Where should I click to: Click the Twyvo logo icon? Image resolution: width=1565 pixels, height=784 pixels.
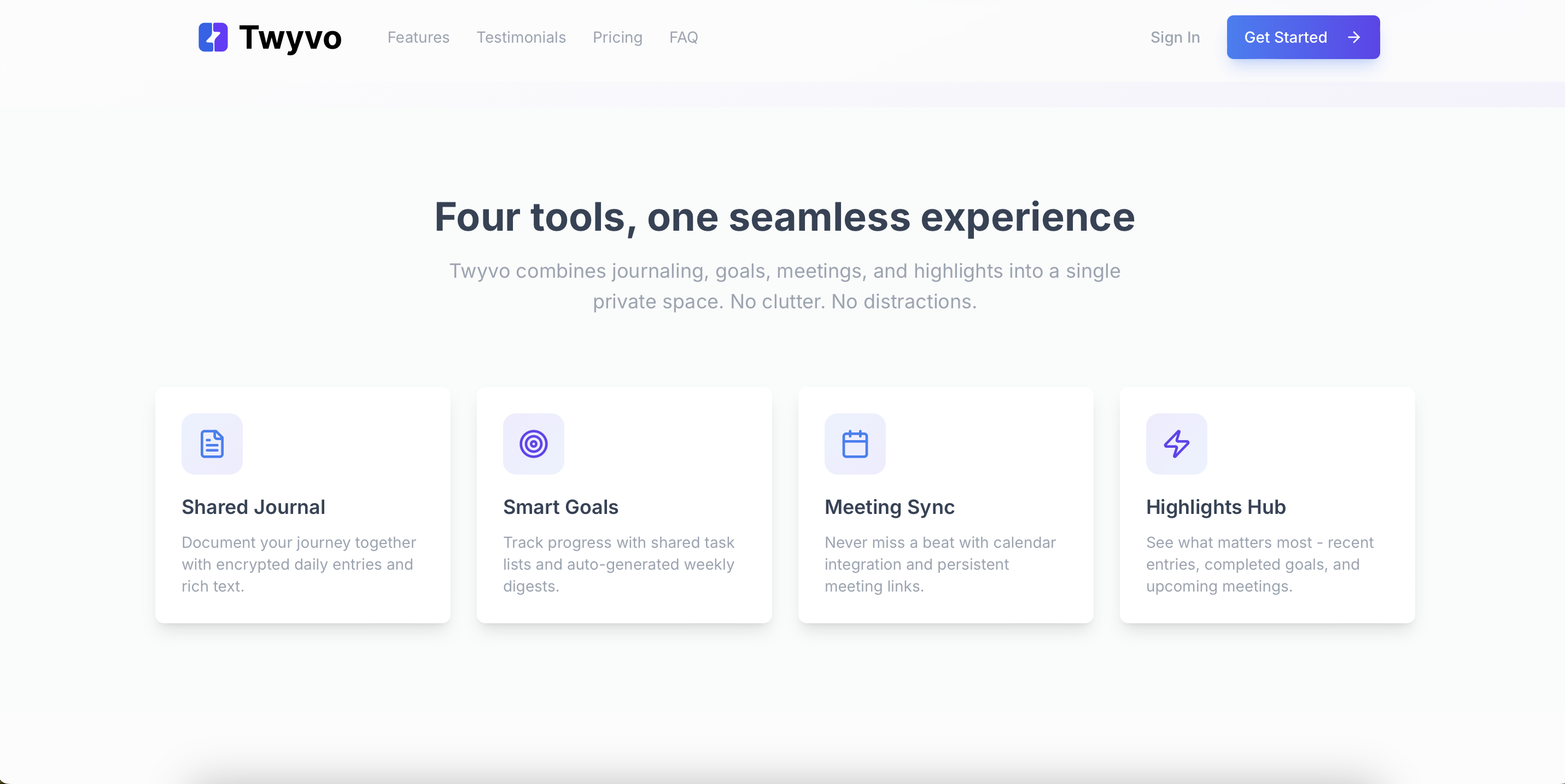click(214, 37)
